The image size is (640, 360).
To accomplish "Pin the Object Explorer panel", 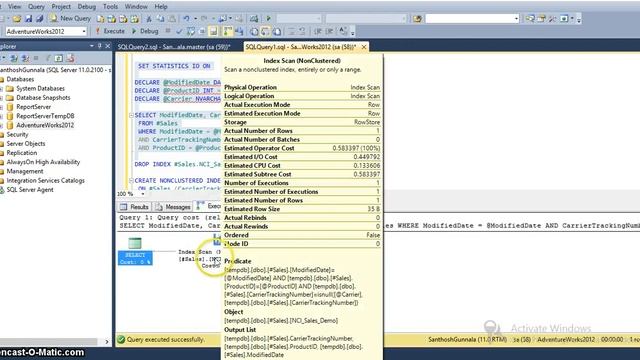I will [x=99, y=46].
